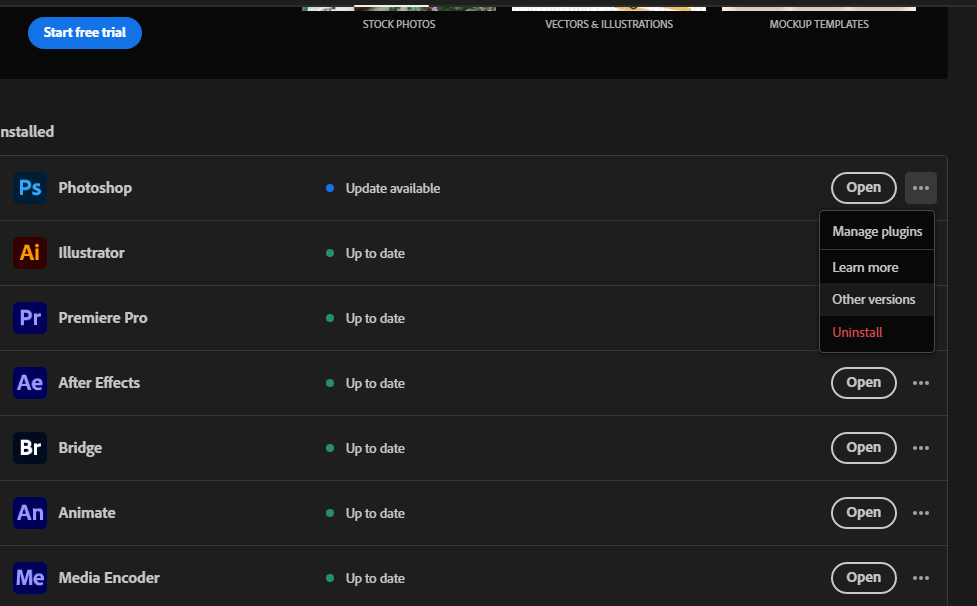Click the Animate app icon

coord(30,513)
